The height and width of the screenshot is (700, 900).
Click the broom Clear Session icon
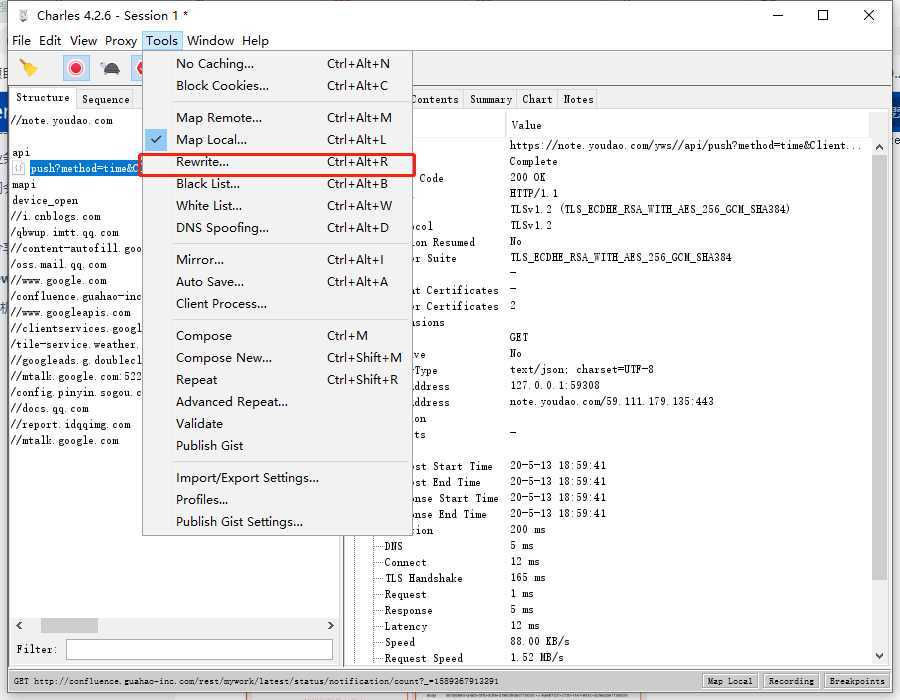click(28, 68)
